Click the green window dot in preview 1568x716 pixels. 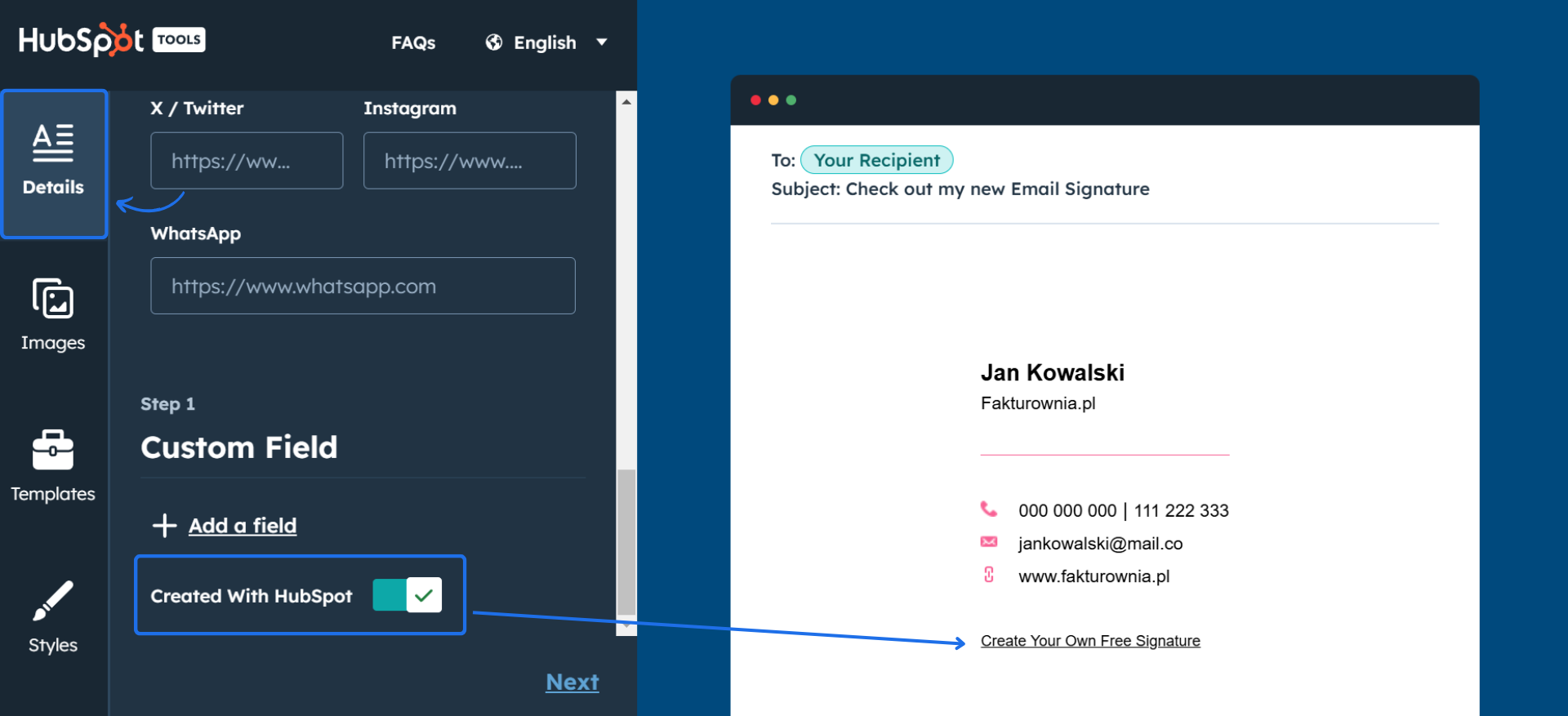point(791,100)
